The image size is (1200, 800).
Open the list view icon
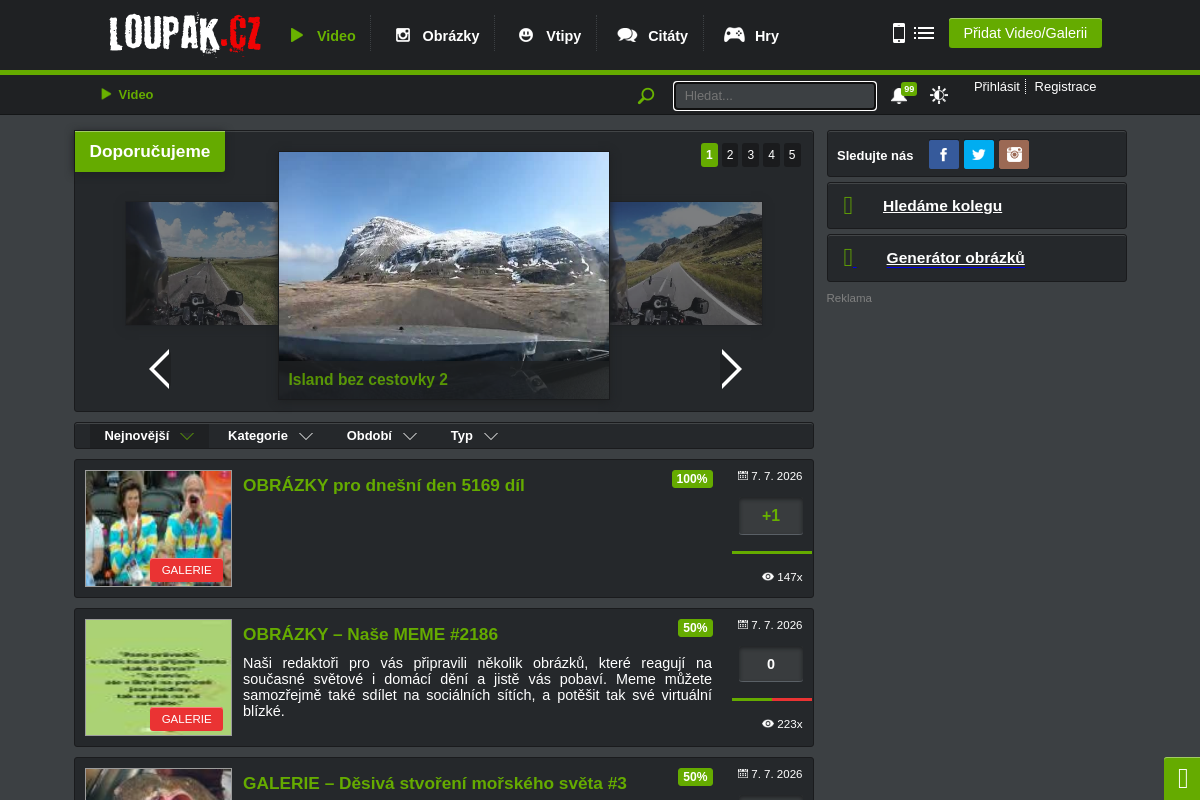[924, 33]
